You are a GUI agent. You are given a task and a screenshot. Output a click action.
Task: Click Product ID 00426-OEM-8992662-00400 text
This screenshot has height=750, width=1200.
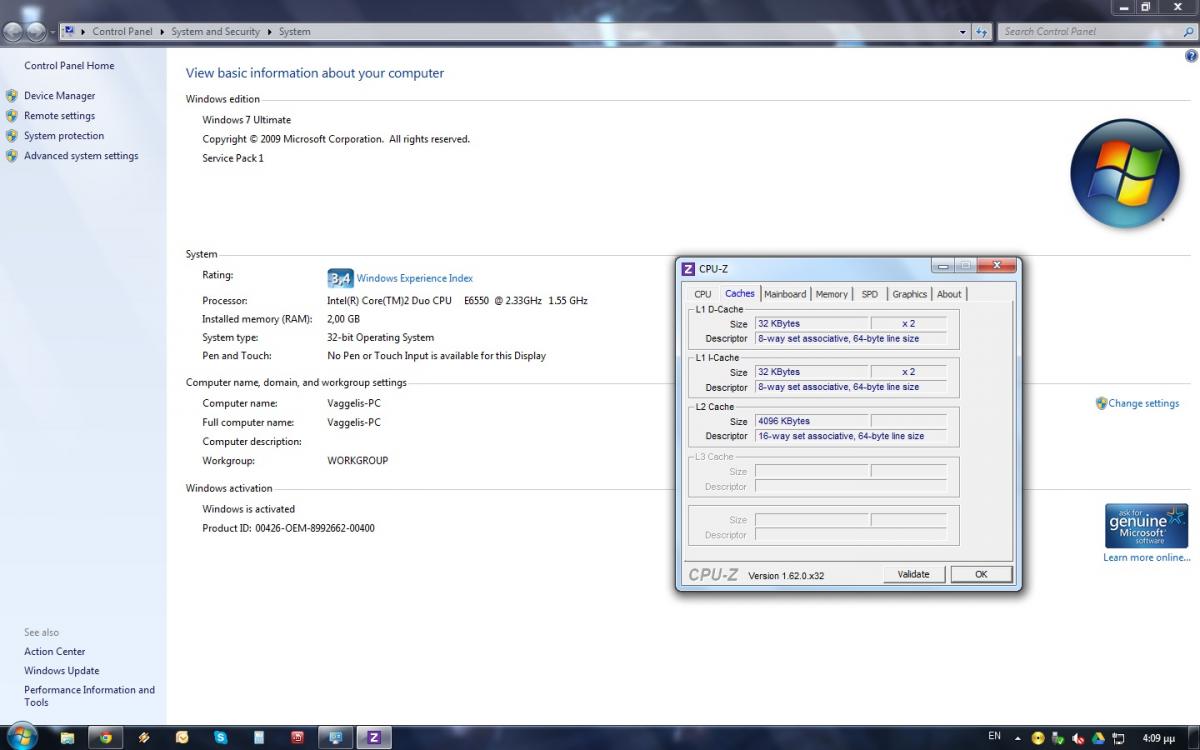coord(289,528)
